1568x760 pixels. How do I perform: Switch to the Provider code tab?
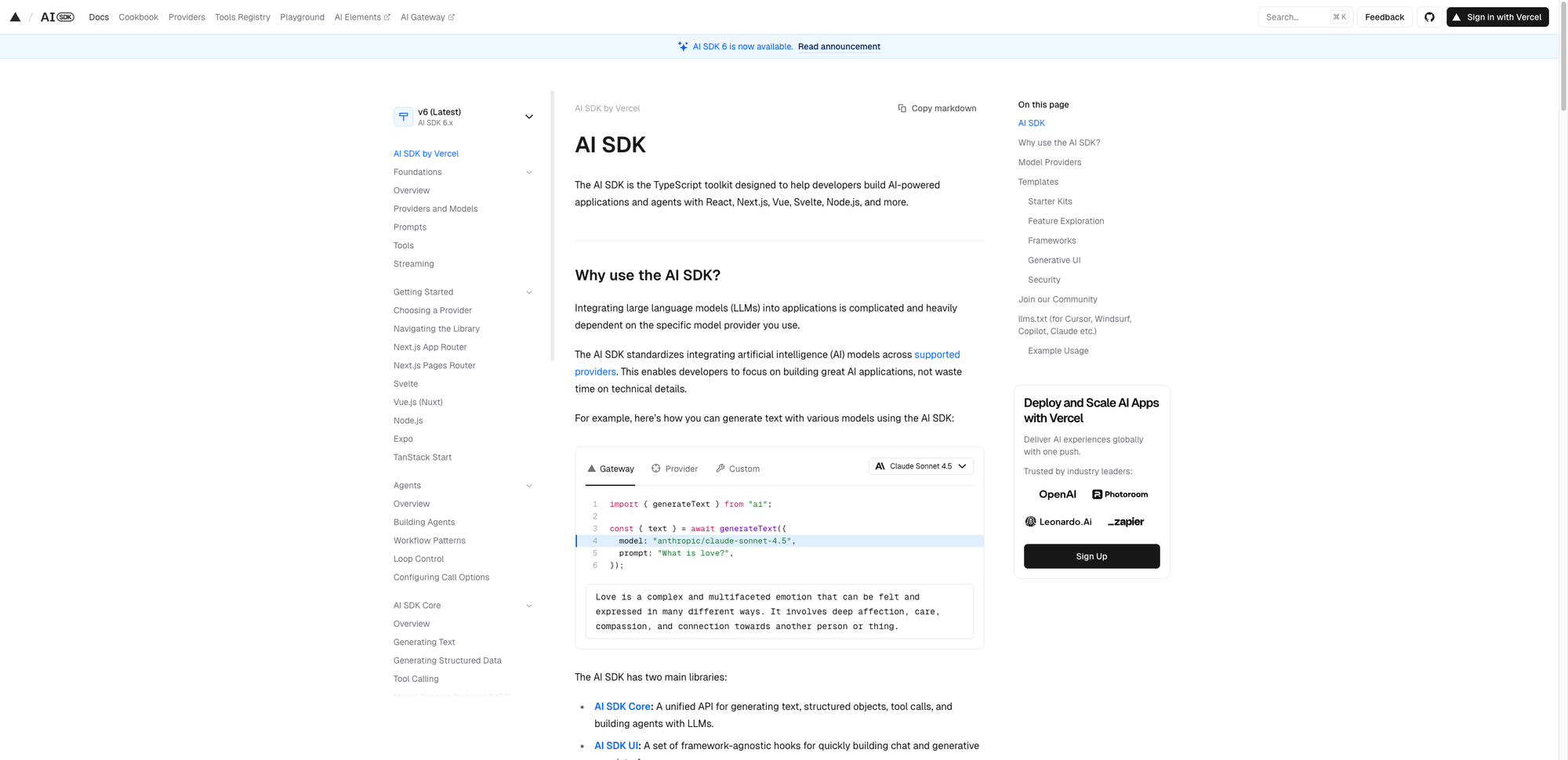tap(674, 469)
